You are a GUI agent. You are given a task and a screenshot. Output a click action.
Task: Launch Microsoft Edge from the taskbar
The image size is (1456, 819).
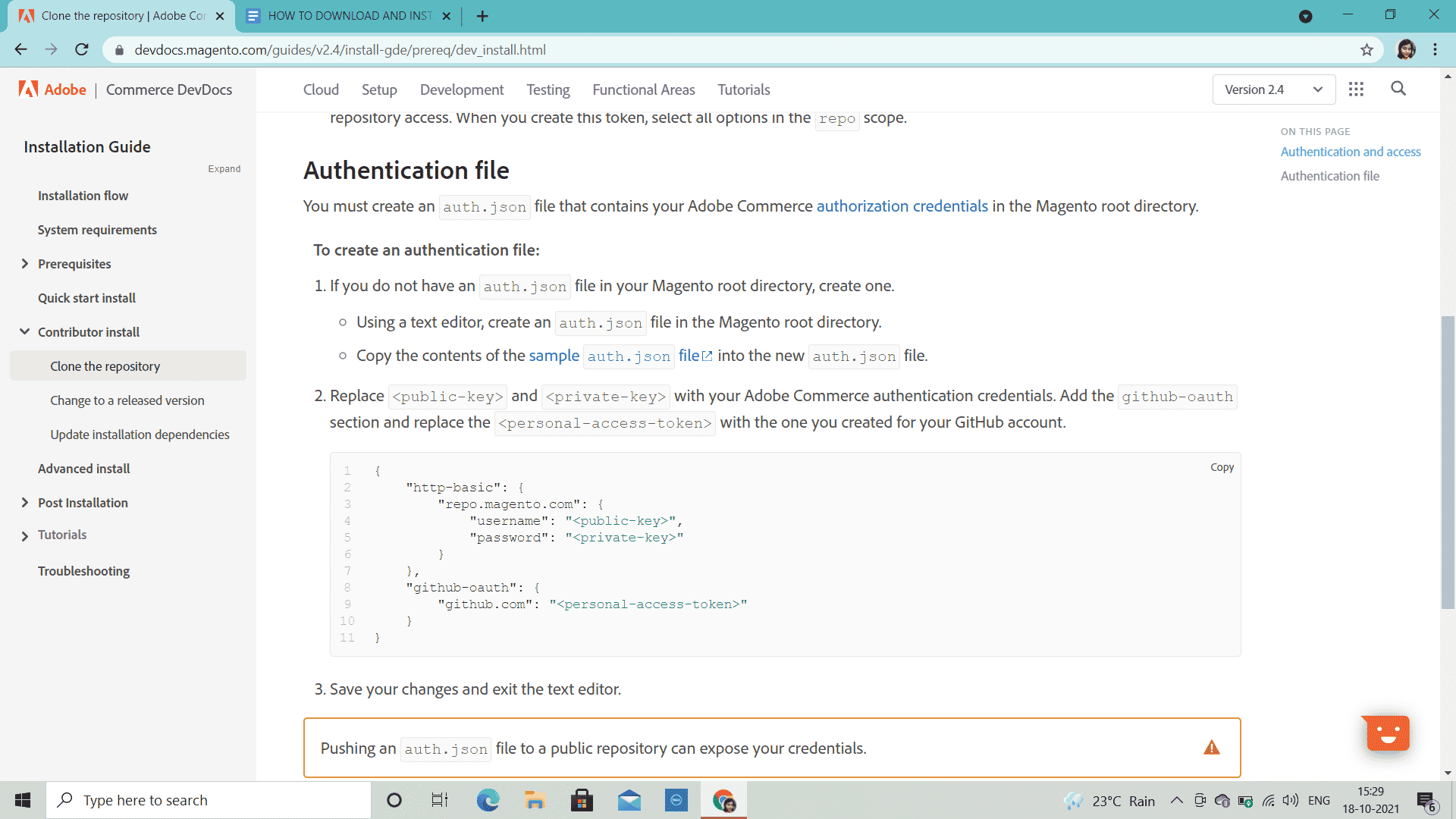point(488,800)
